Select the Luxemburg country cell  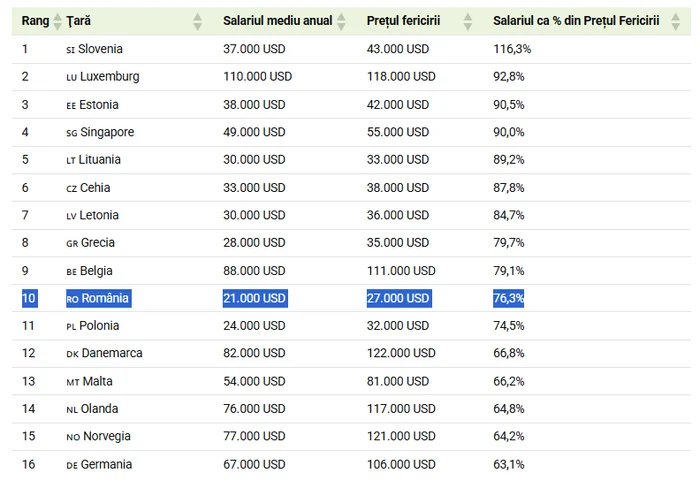coord(103,77)
